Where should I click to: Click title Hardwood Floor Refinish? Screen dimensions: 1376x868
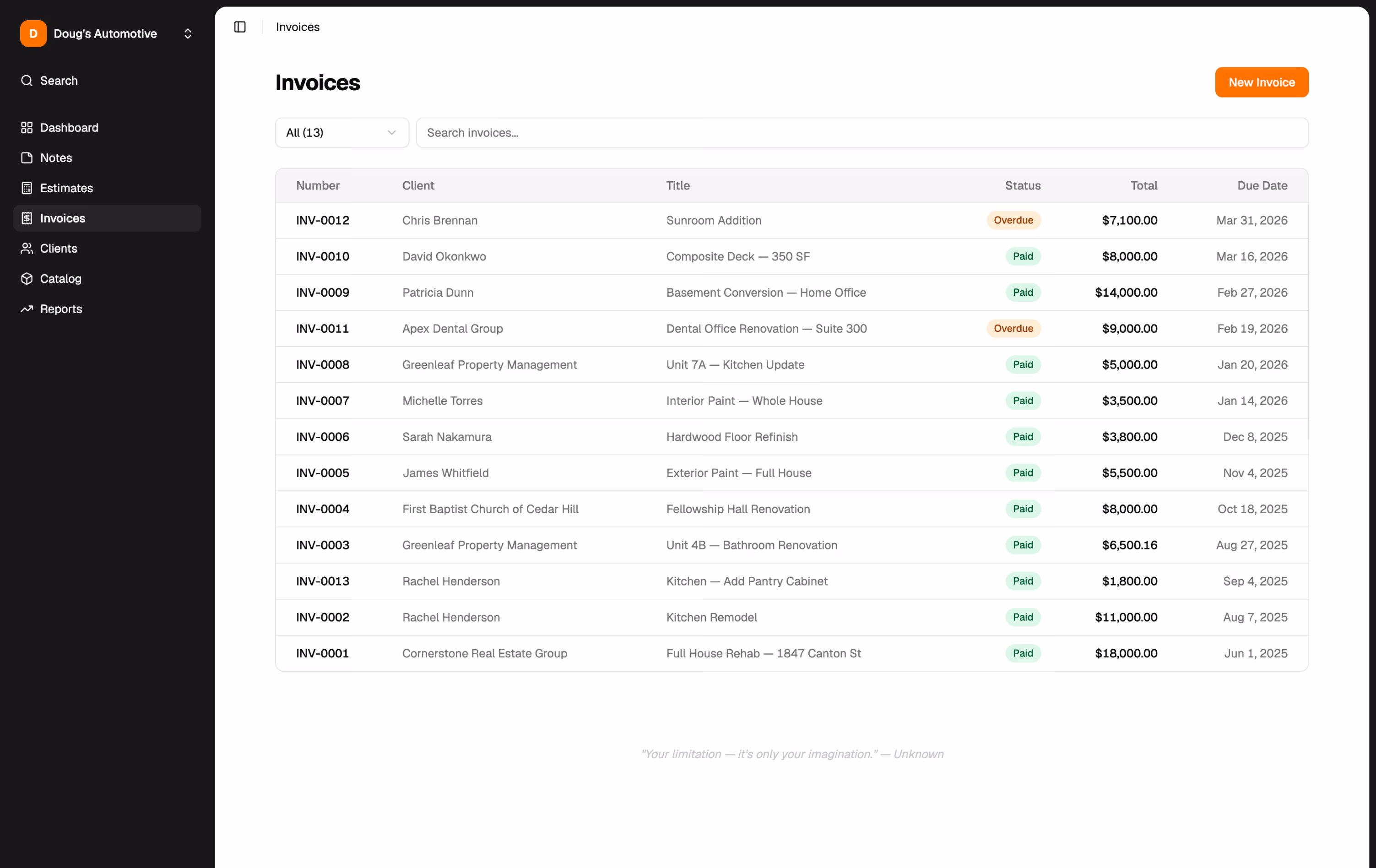pyautogui.click(x=732, y=437)
